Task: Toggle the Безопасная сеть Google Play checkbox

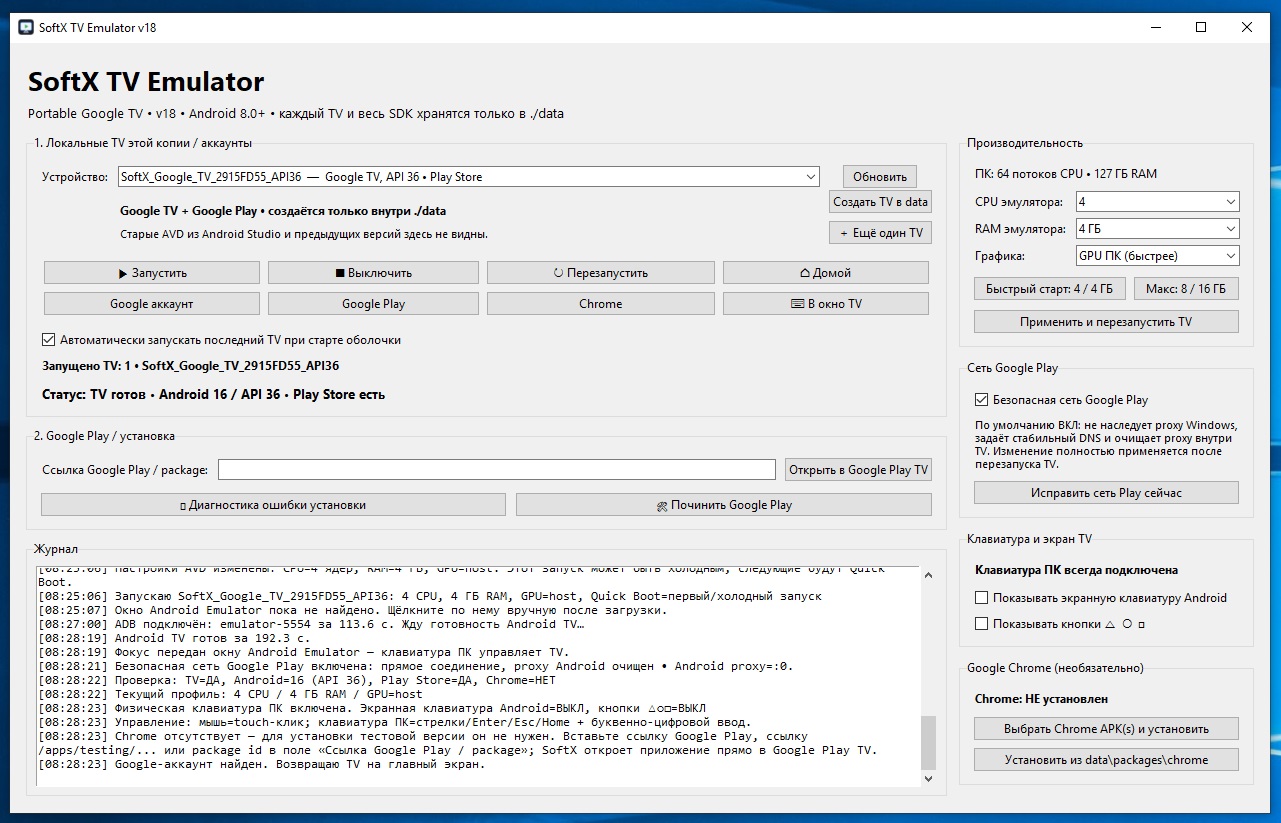Action: pyautogui.click(x=982, y=399)
